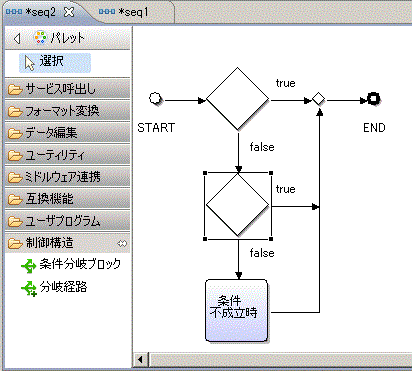Click the サービス呼出し folder icon
This screenshot has width=412, height=371.
15,89
